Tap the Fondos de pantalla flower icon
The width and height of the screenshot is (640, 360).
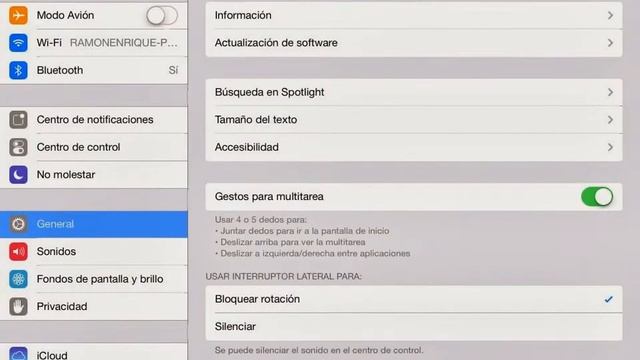18,279
